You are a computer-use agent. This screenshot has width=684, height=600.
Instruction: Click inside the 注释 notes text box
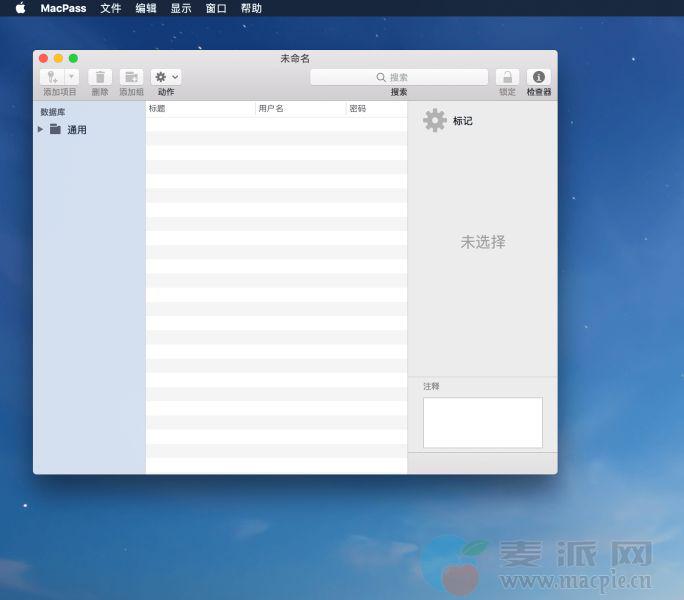(482, 422)
